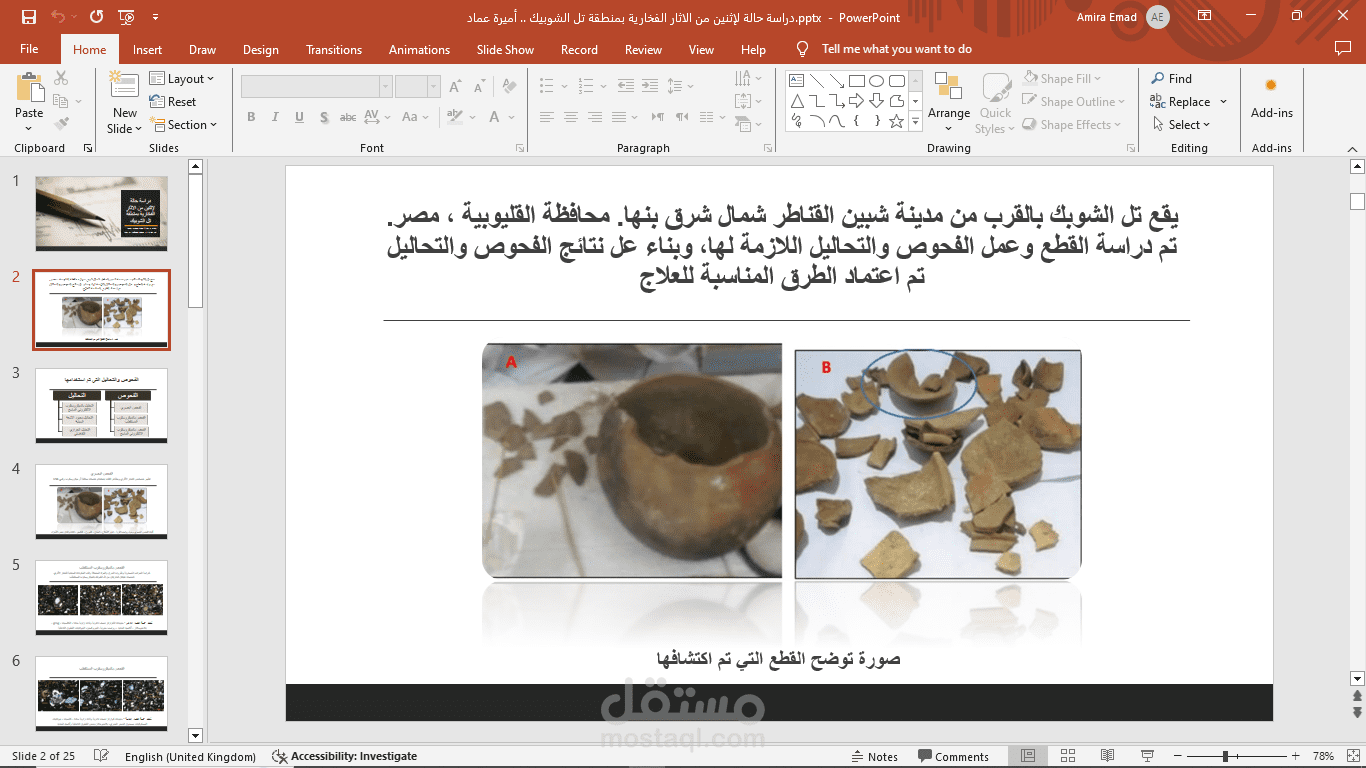Switch to the Slide Show tab
Viewport: 1366px width, 768px height.
tap(505, 49)
